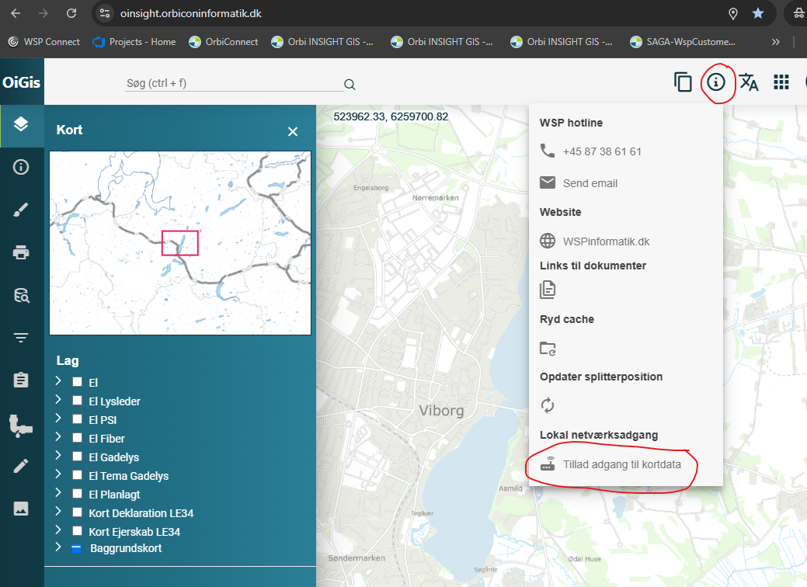Show more bookmarks with the chevron
Image resolution: width=807 pixels, height=587 pixels.
(x=775, y=42)
